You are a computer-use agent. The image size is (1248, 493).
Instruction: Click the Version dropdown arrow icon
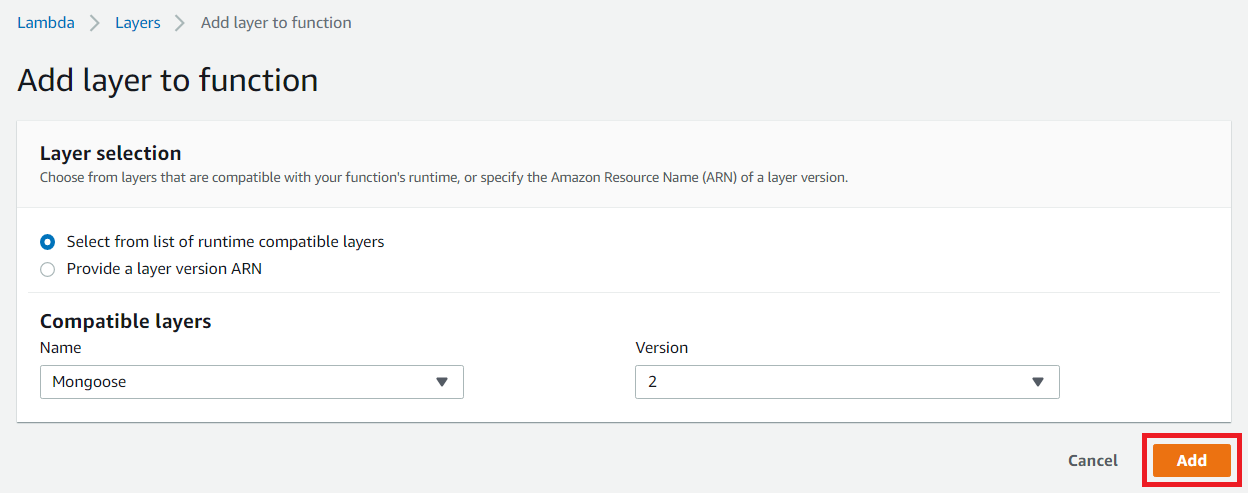pos(1038,382)
